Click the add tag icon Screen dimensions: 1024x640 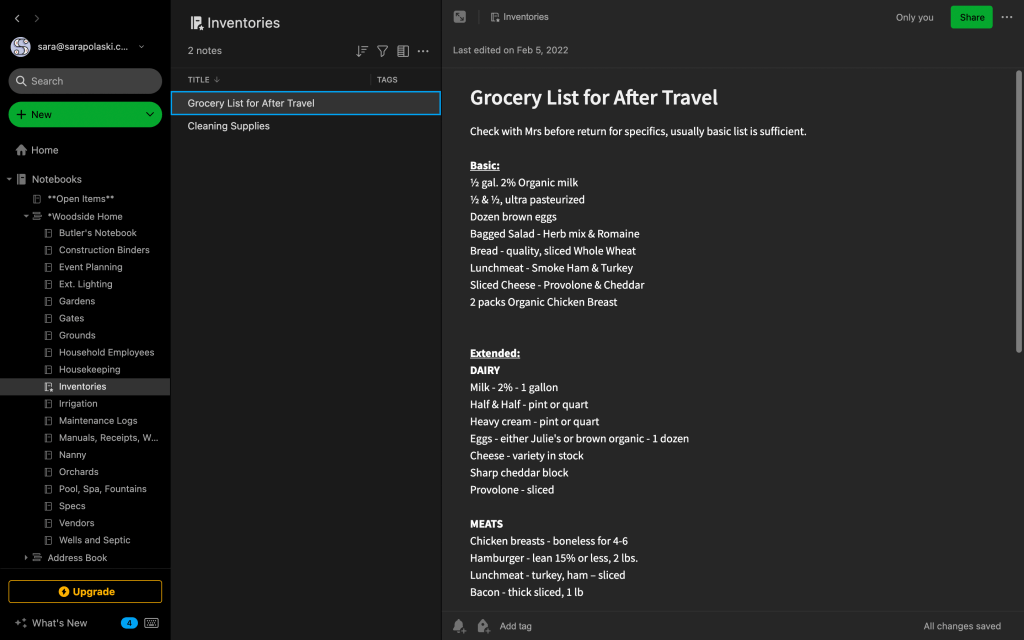point(483,626)
